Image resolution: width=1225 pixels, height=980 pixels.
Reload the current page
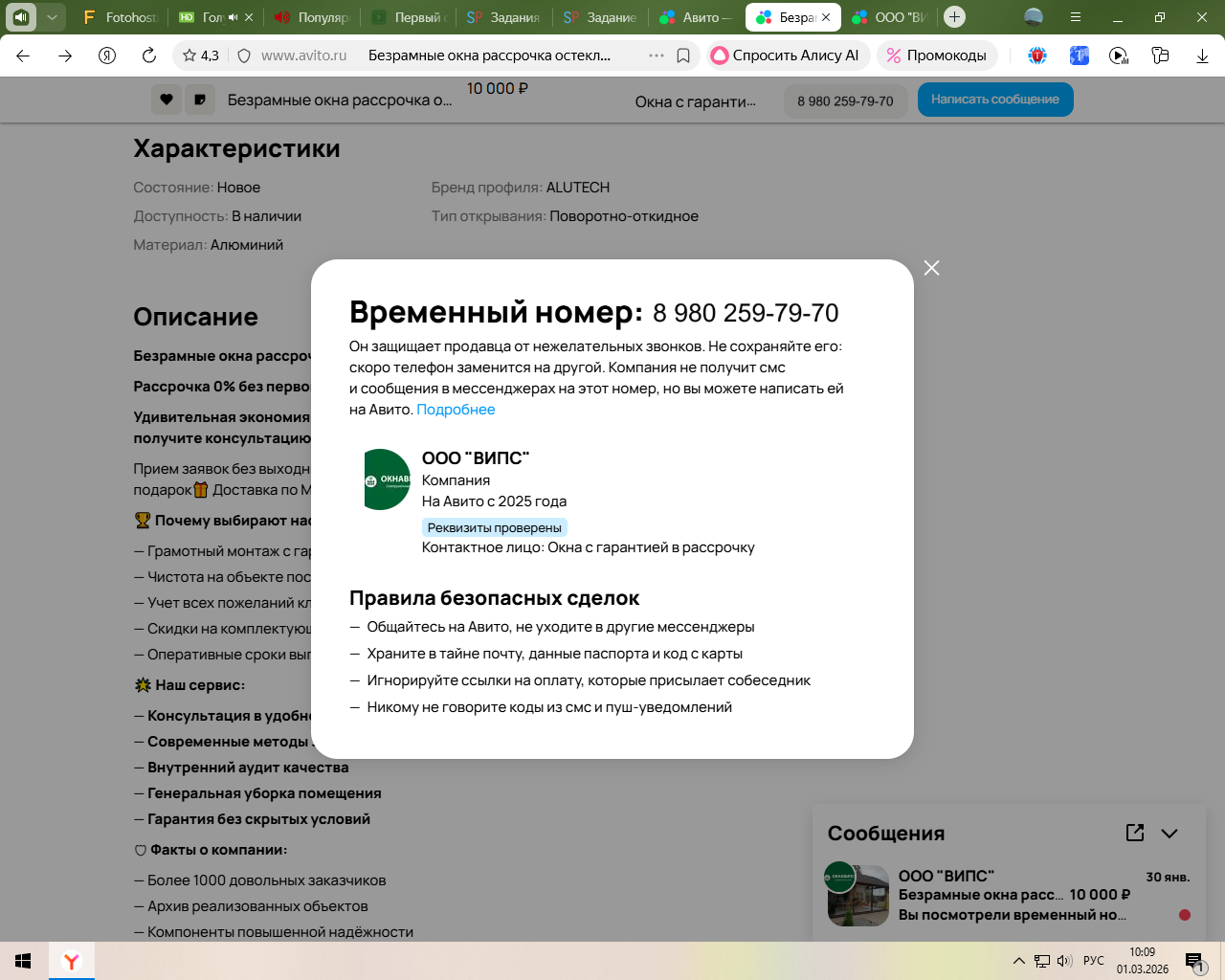pyautogui.click(x=149, y=56)
